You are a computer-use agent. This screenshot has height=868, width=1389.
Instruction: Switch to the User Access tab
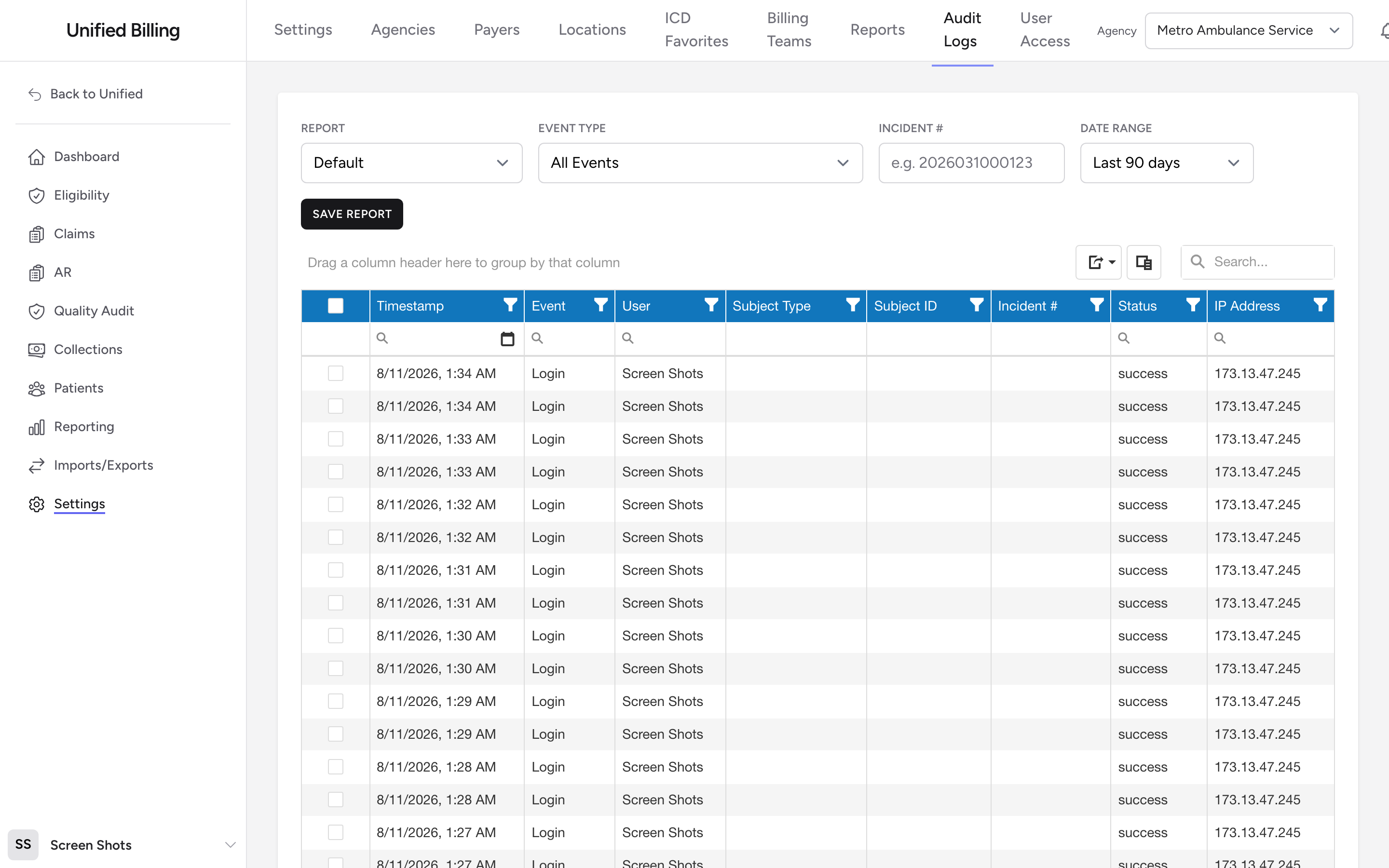tap(1045, 30)
